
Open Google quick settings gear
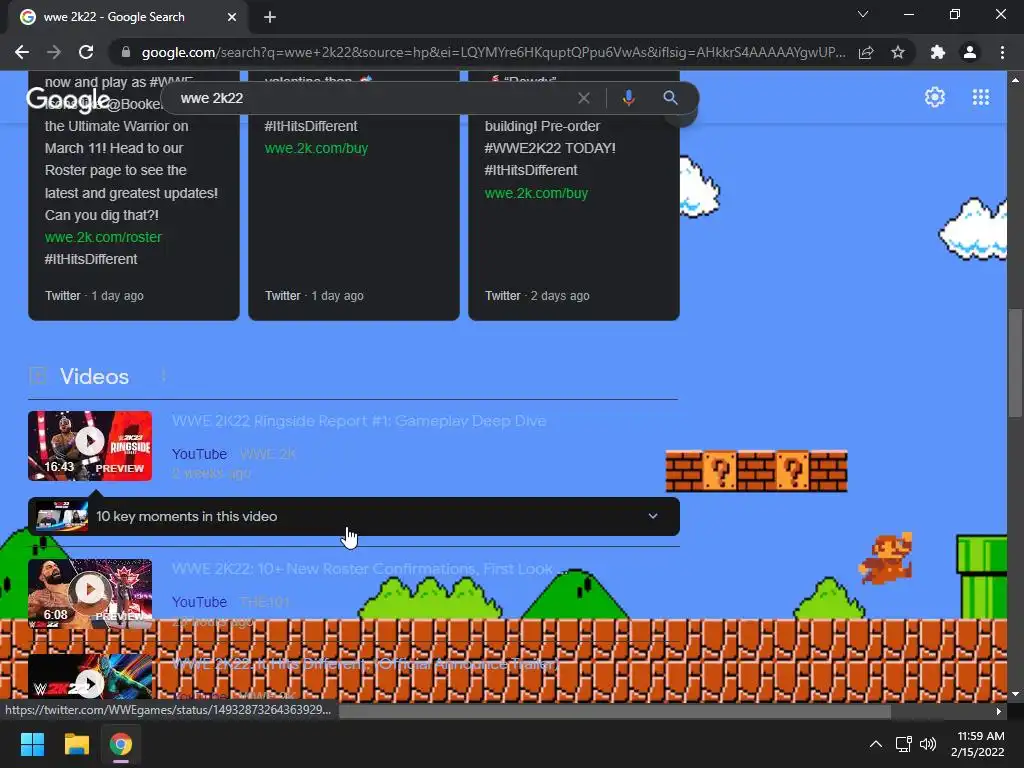[935, 97]
